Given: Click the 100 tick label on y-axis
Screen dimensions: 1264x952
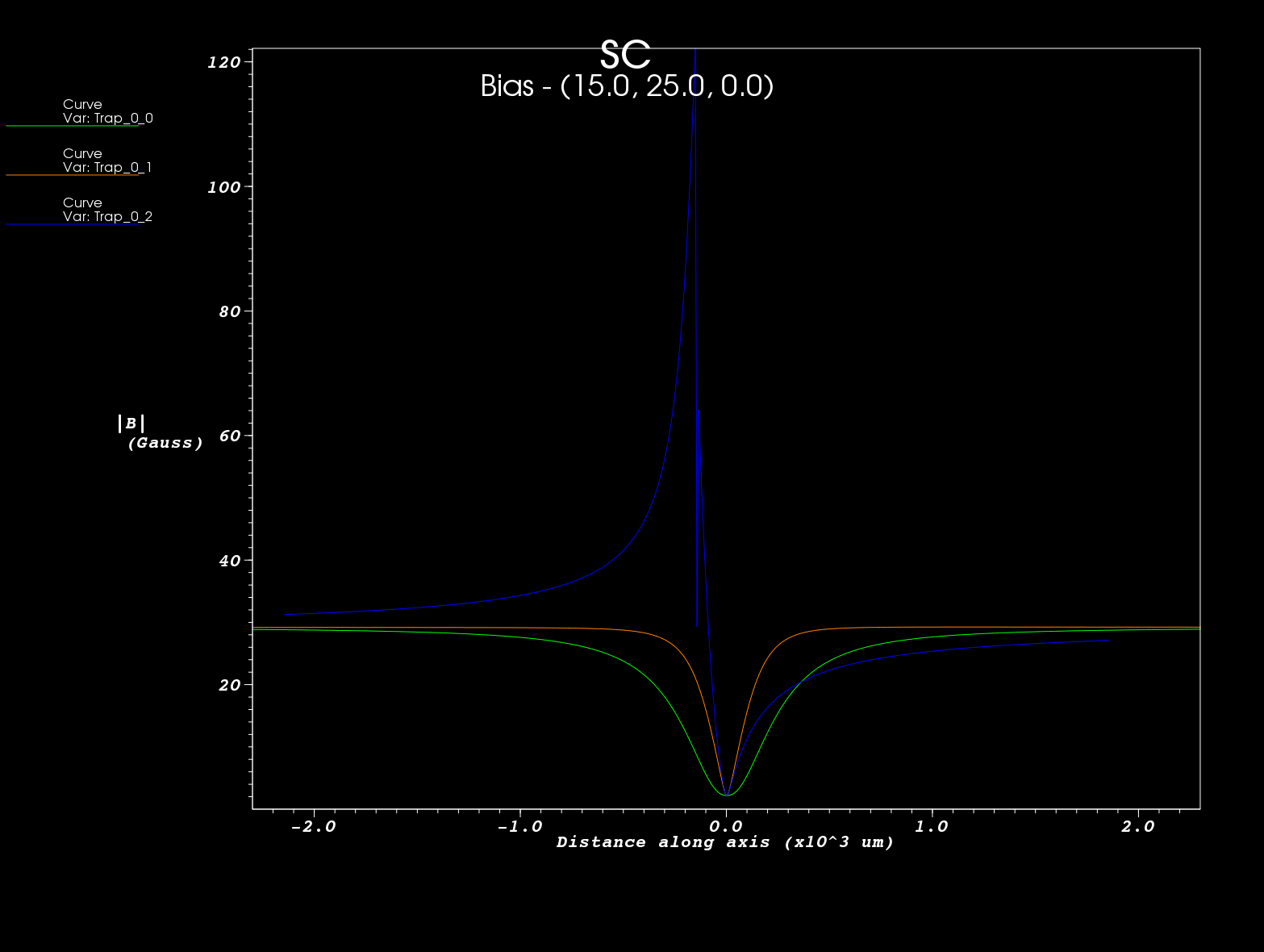Looking at the screenshot, I should pos(223,187).
